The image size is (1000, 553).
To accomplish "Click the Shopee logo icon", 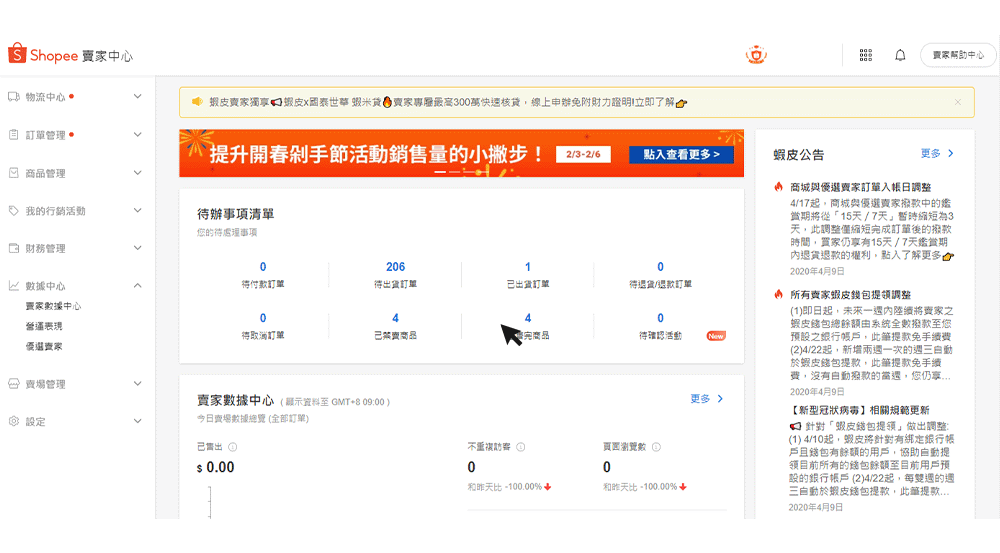I will click(17, 54).
